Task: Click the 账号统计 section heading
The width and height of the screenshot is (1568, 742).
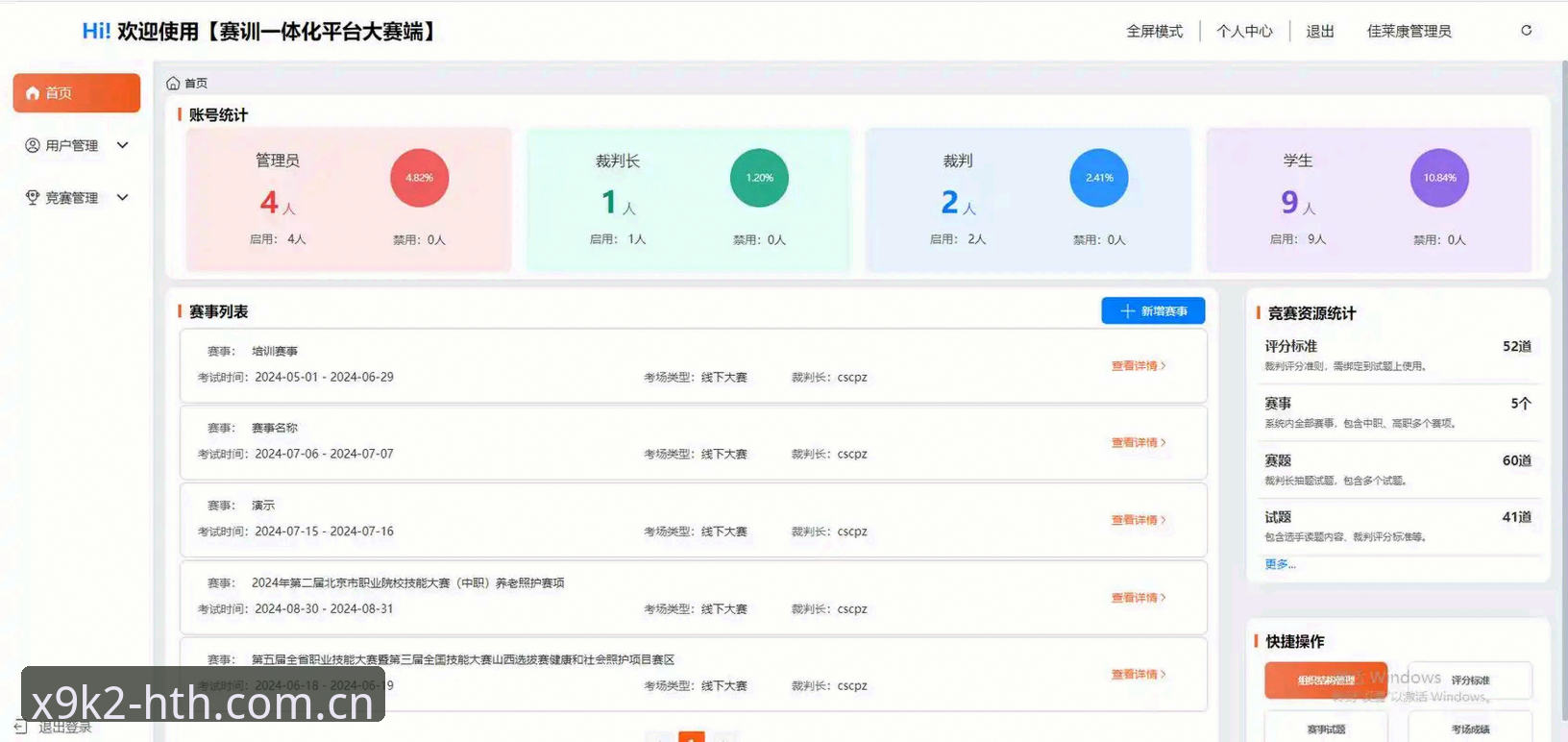Action: pyautogui.click(x=218, y=114)
